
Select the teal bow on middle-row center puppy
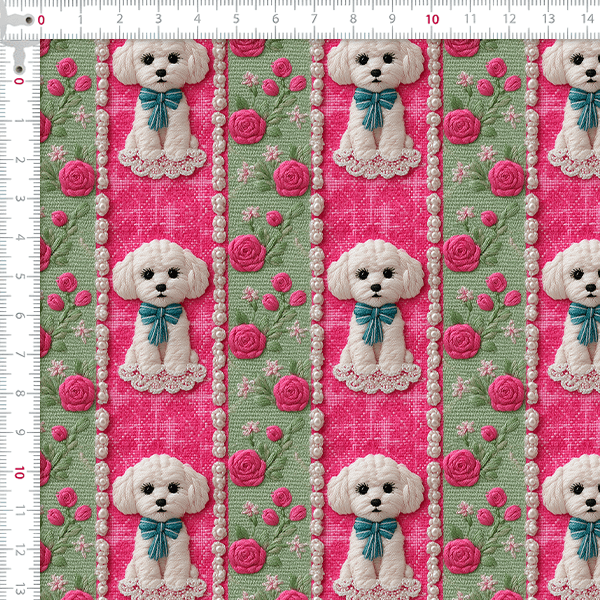pos(375,322)
